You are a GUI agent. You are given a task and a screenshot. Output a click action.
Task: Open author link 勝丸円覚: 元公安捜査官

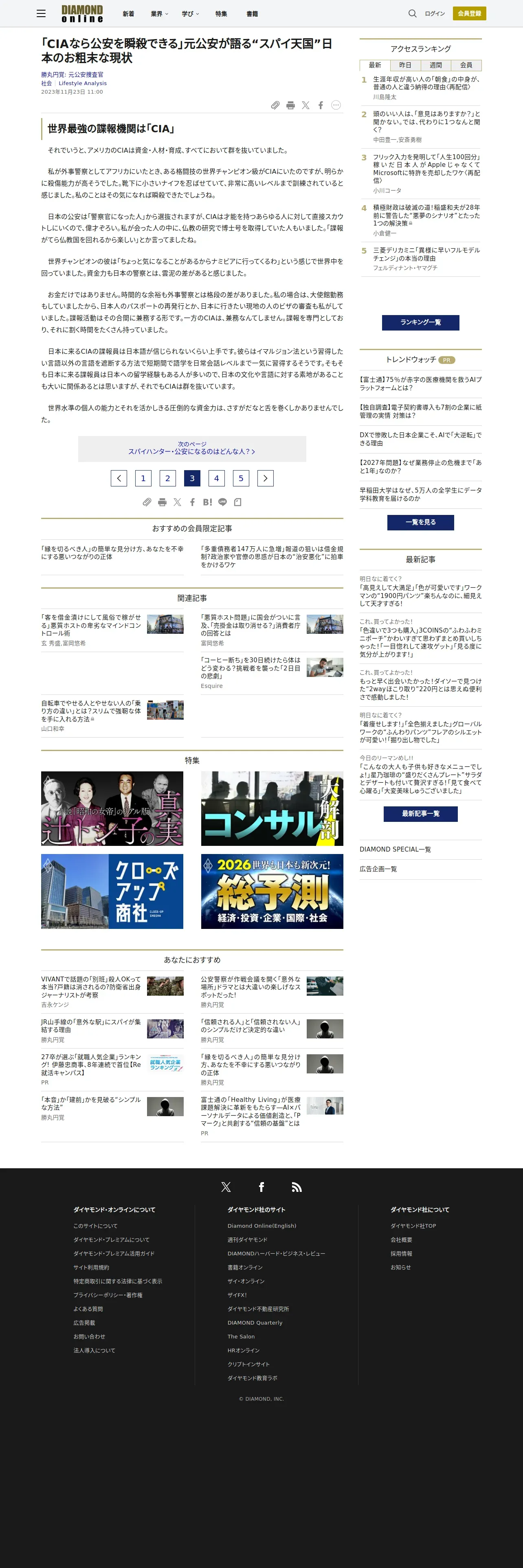(x=72, y=75)
